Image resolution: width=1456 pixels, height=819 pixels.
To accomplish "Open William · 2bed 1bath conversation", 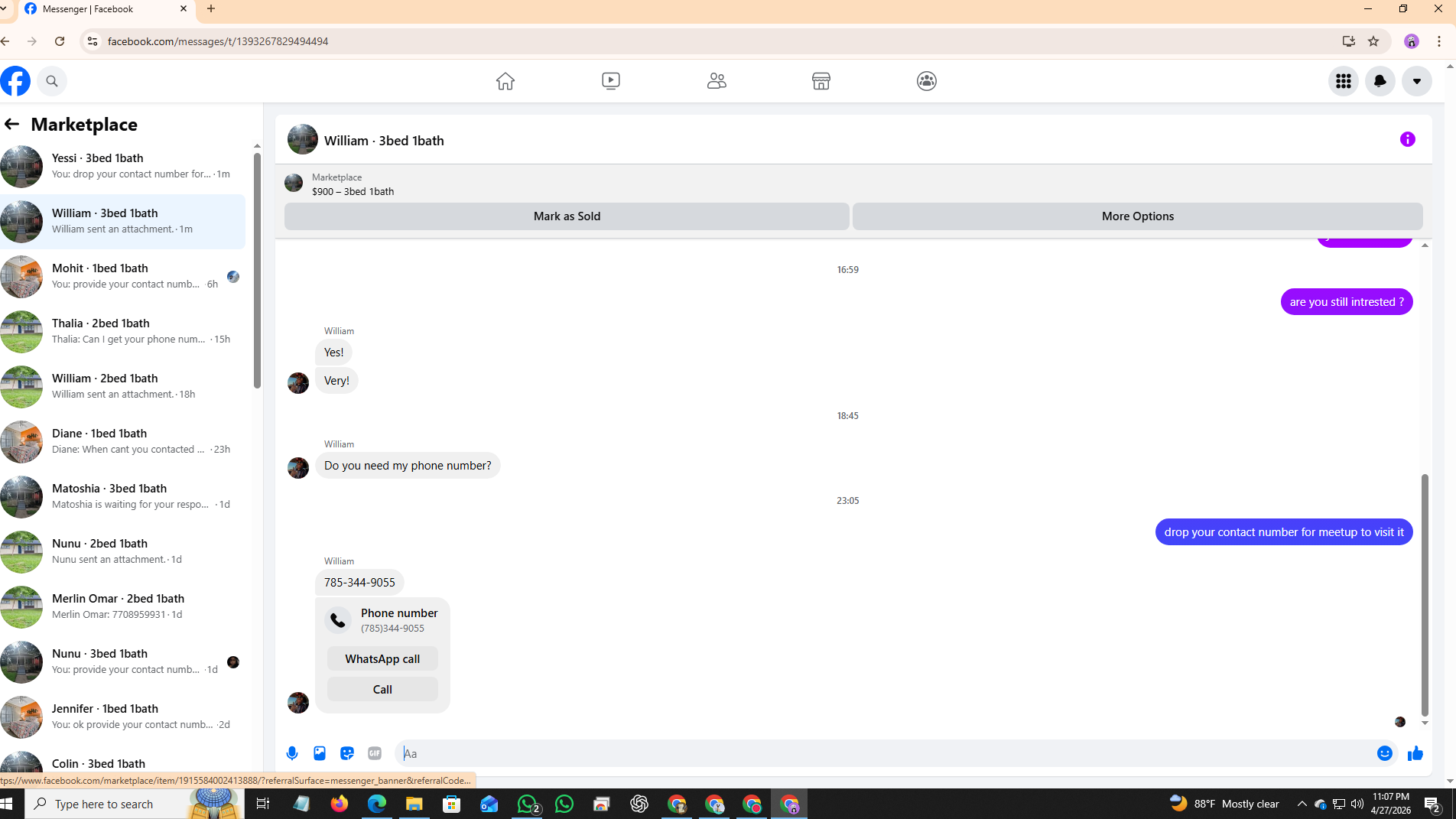I will tap(122, 386).
